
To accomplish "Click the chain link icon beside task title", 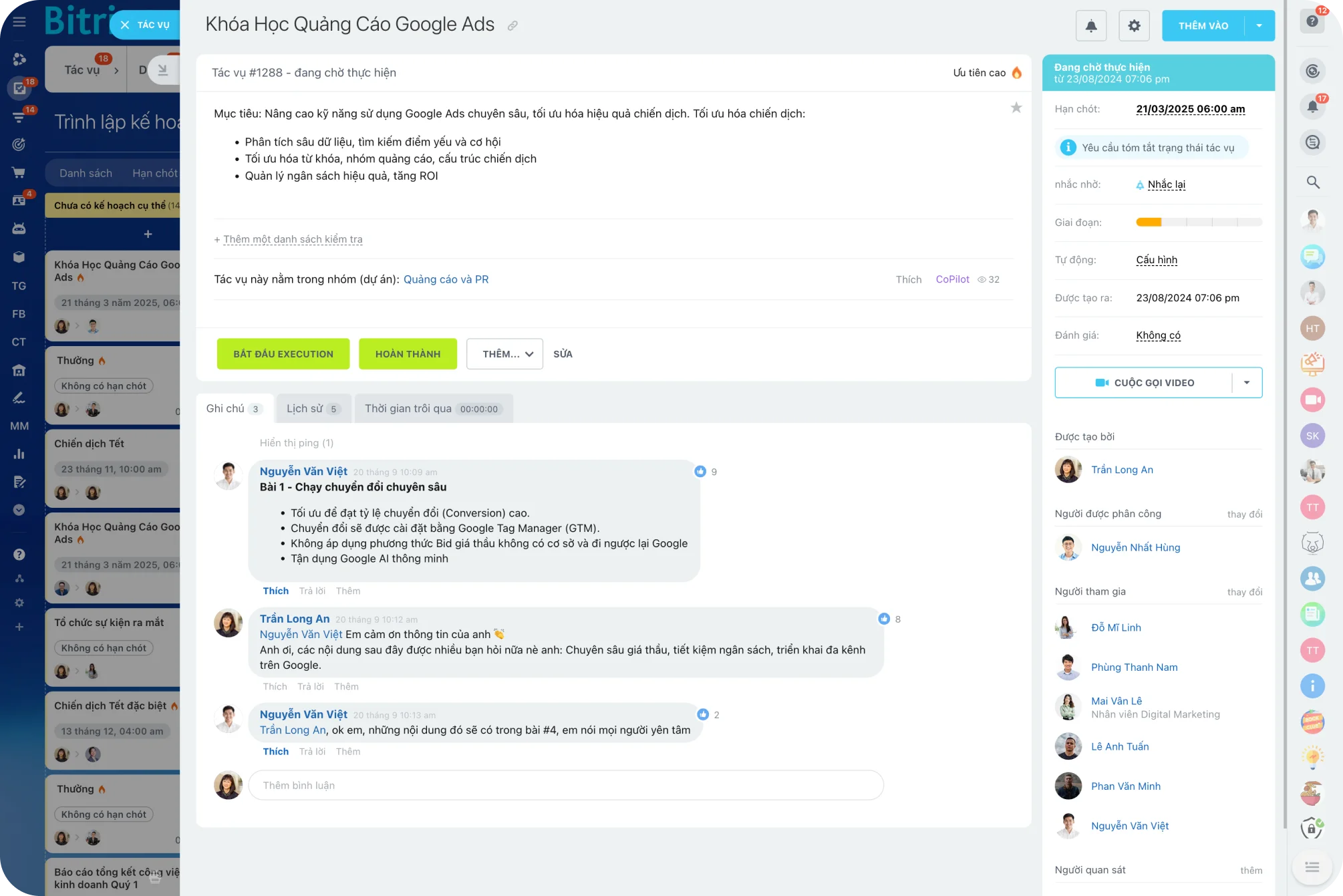I will (512, 25).
